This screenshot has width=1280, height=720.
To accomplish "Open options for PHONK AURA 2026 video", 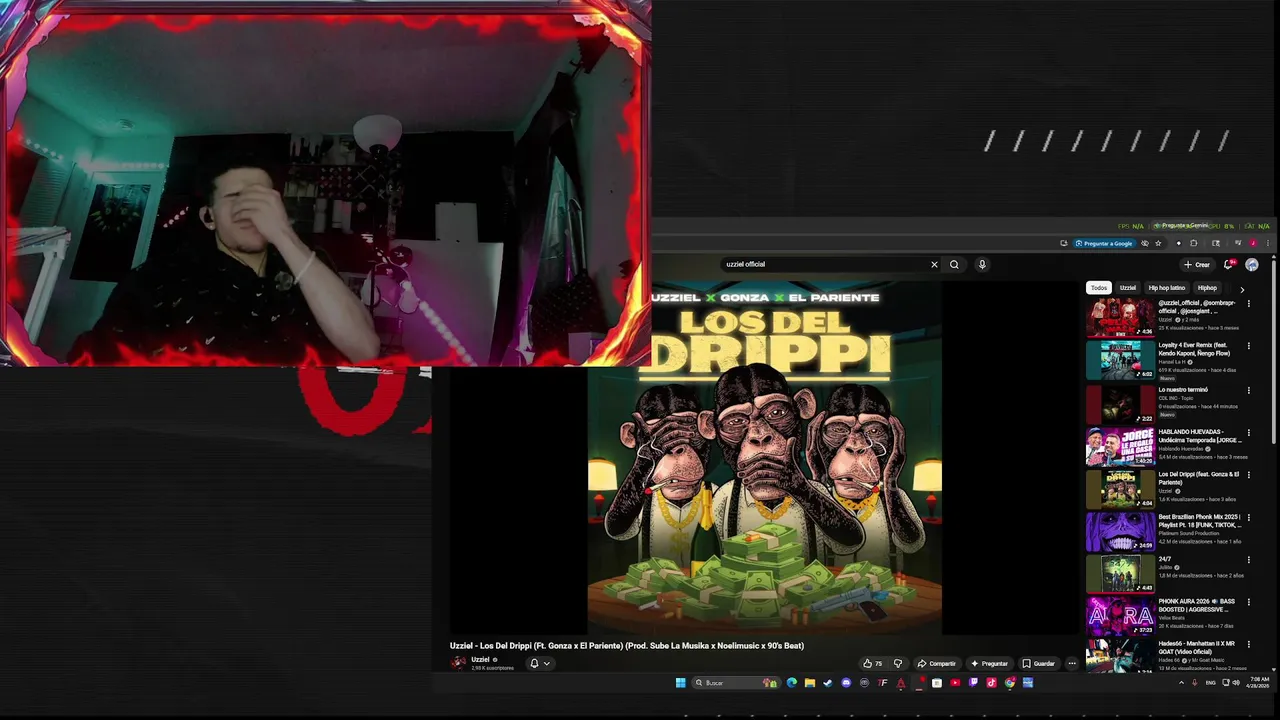I will coord(1248,602).
